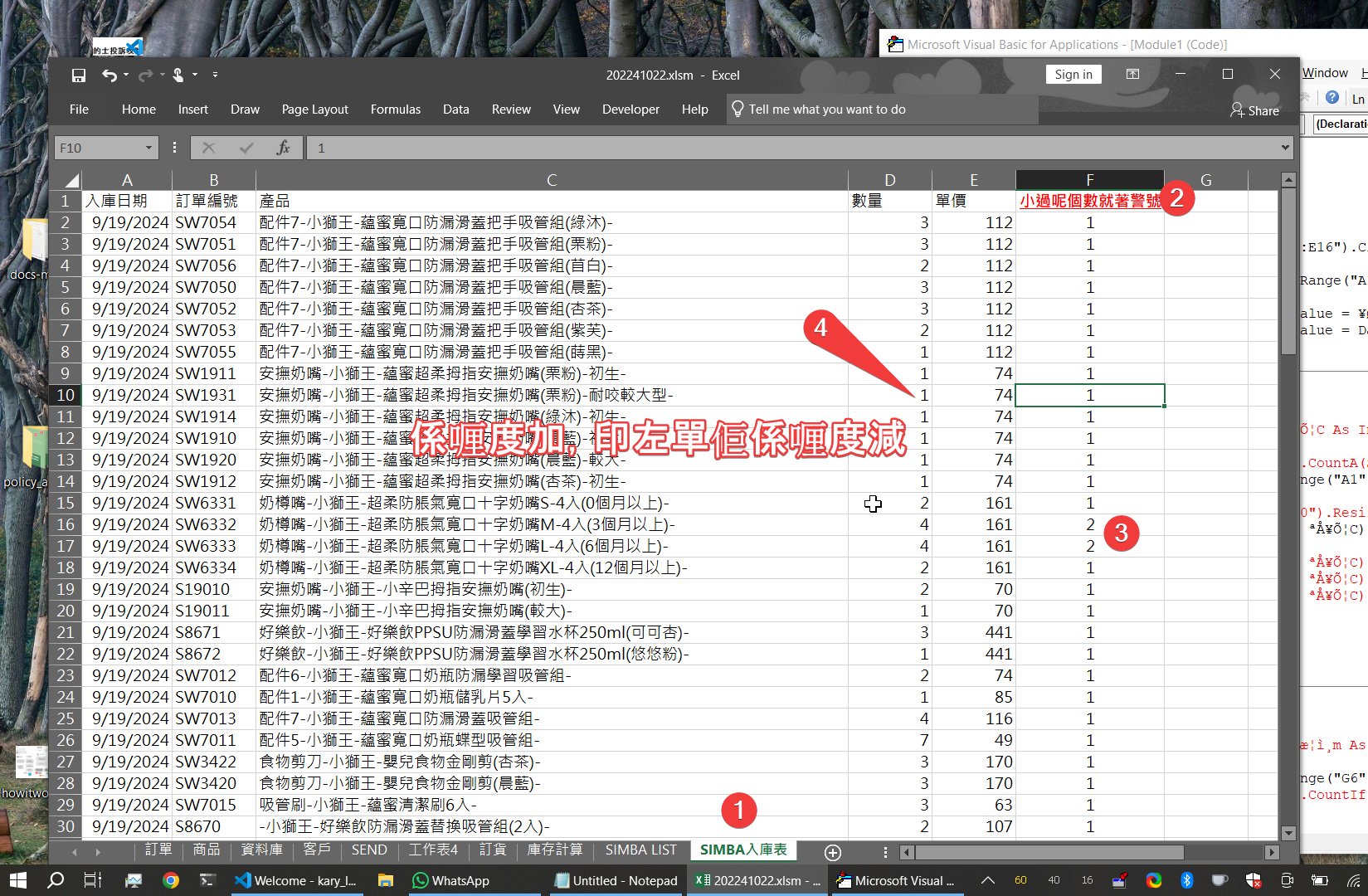Add a new sheet with plus icon

pyautogui.click(x=833, y=852)
